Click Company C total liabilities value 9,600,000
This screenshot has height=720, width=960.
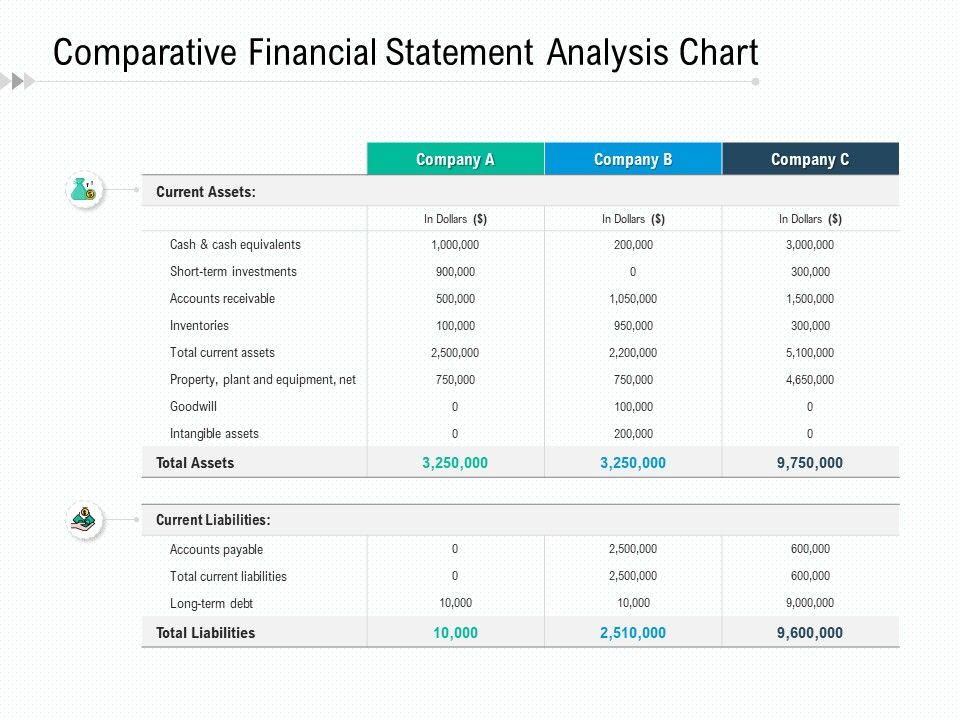tap(810, 633)
